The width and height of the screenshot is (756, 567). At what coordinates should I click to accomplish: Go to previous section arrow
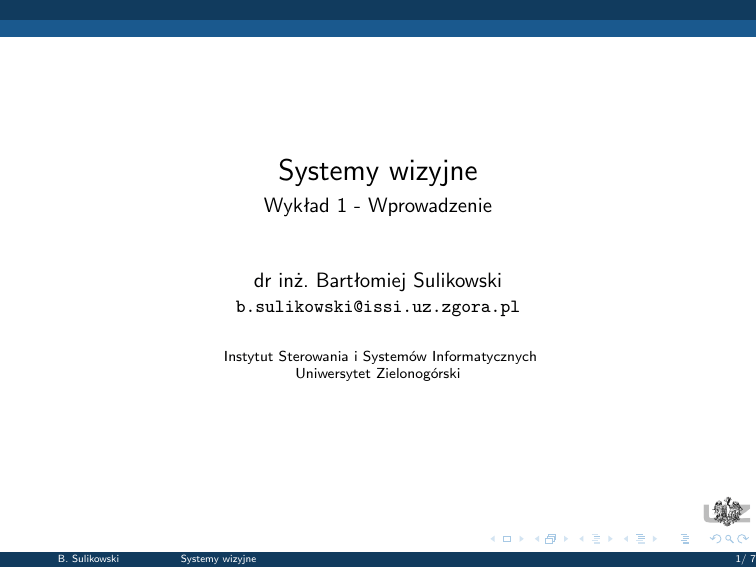(625, 540)
